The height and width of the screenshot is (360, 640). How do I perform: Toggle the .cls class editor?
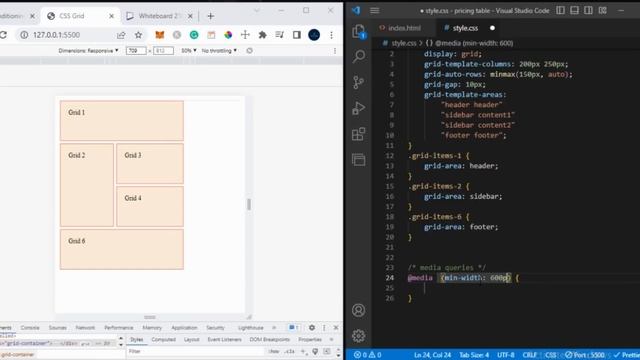pyautogui.click(x=290, y=351)
